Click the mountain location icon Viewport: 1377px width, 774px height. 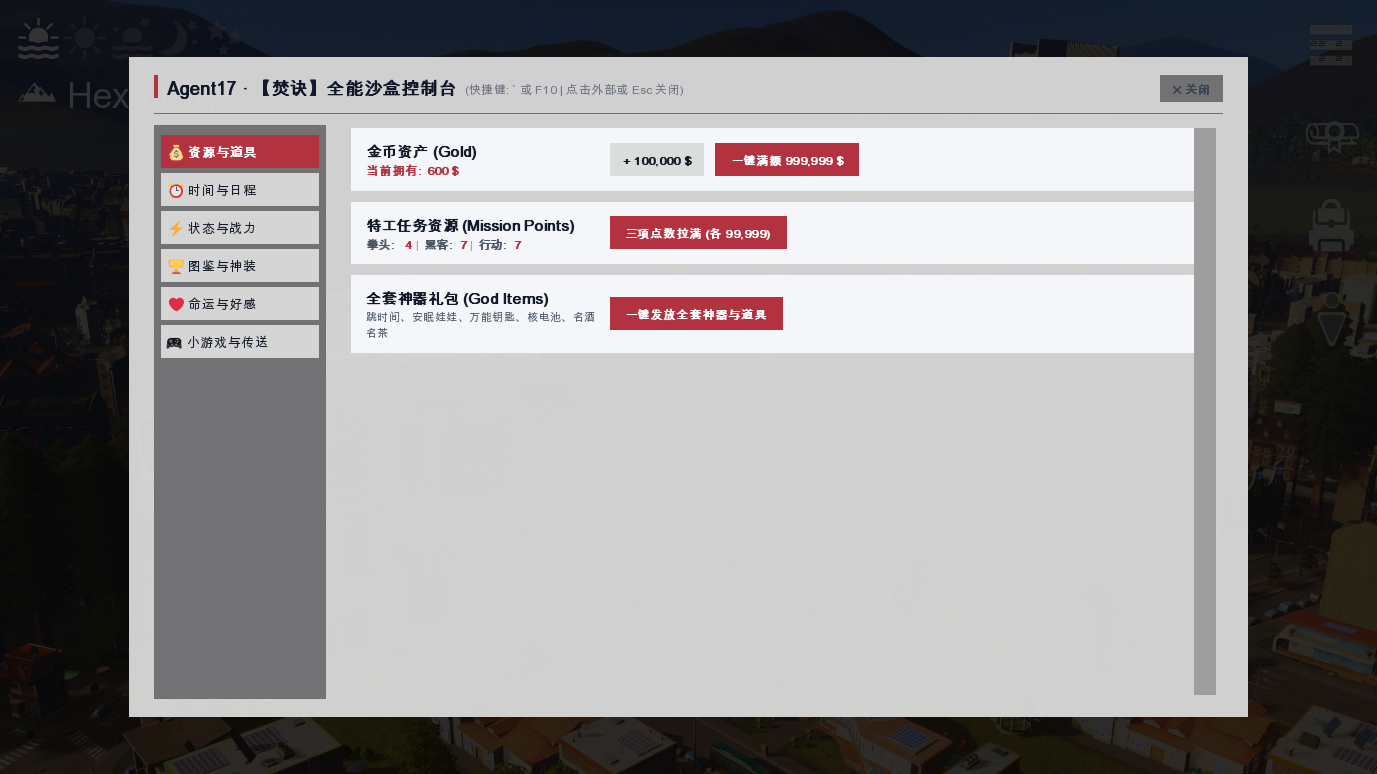pos(37,93)
